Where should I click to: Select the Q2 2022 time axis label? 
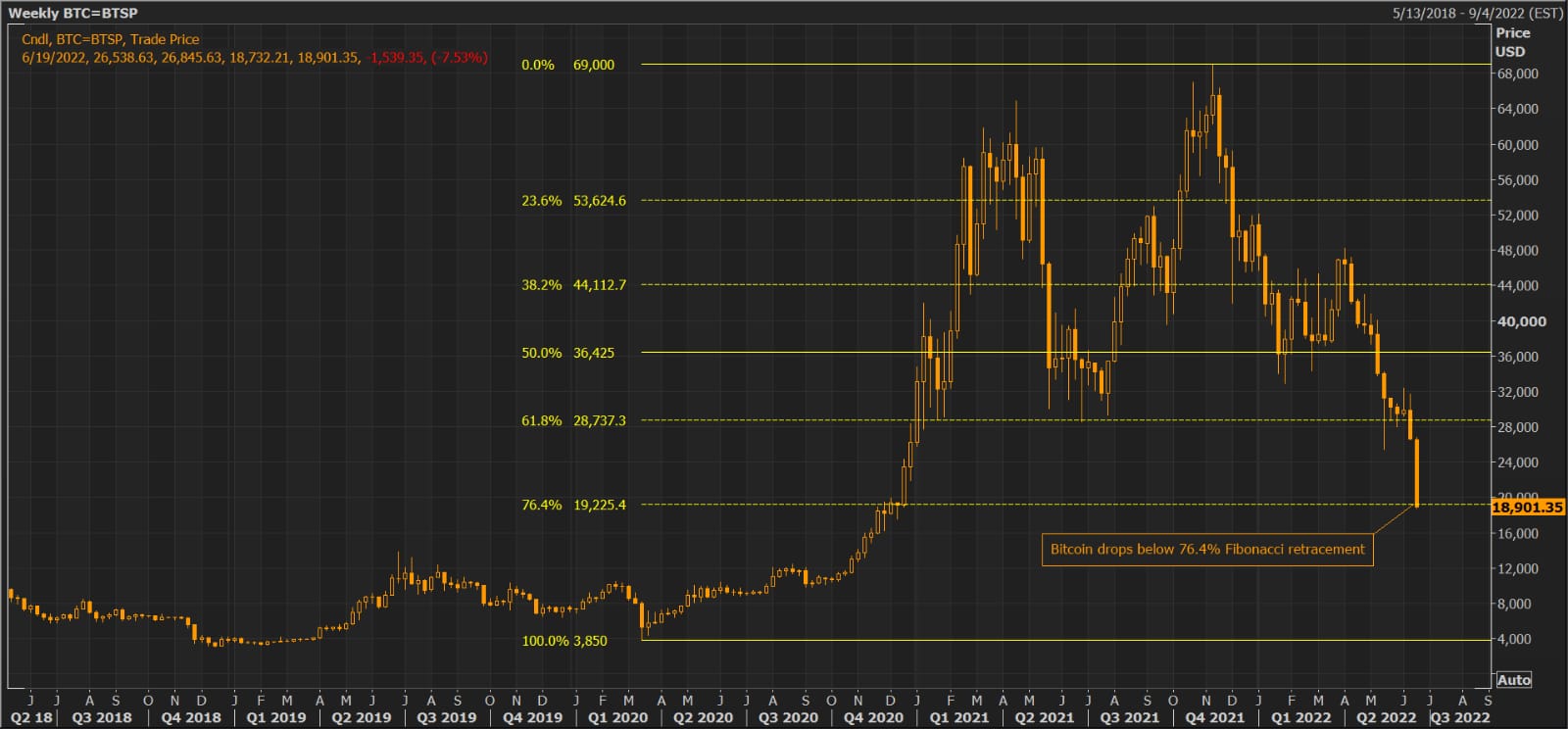click(x=1386, y=717)
